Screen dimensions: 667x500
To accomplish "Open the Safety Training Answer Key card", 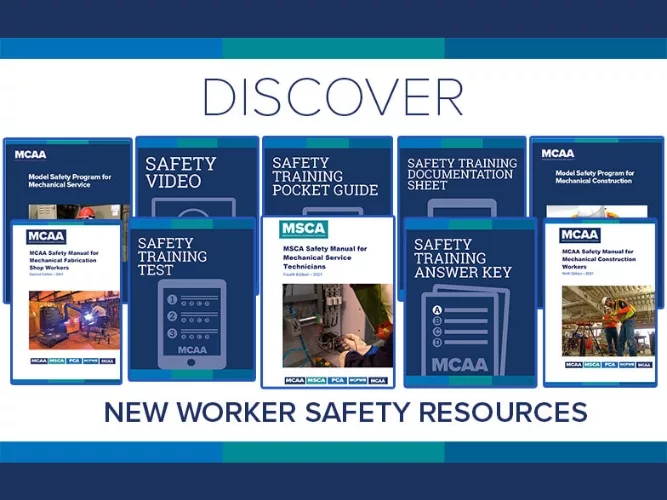I will click(x=470, y=303).
